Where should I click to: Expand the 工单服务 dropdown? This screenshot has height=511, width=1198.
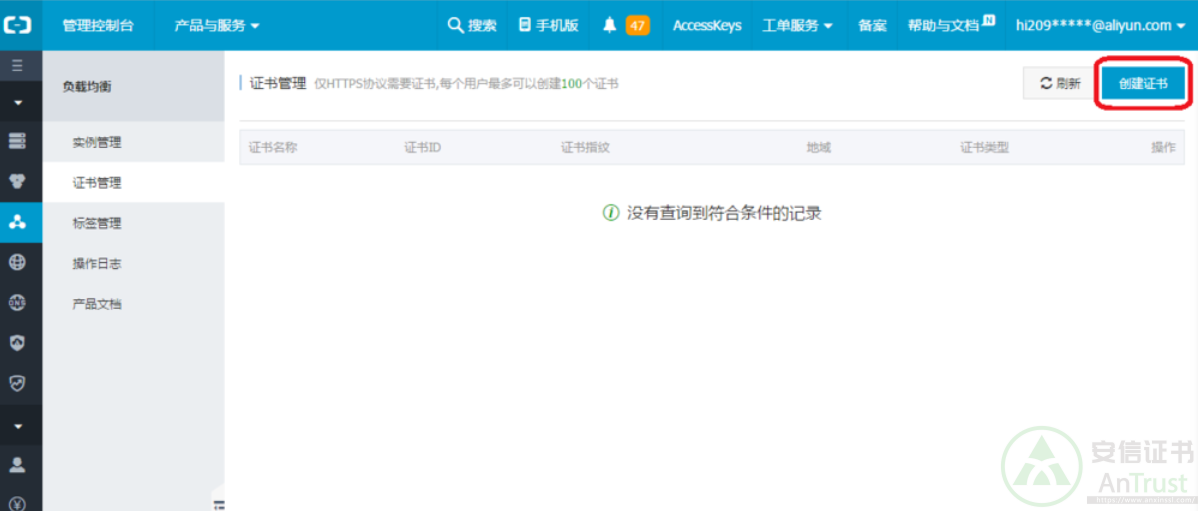coord(797,25)
